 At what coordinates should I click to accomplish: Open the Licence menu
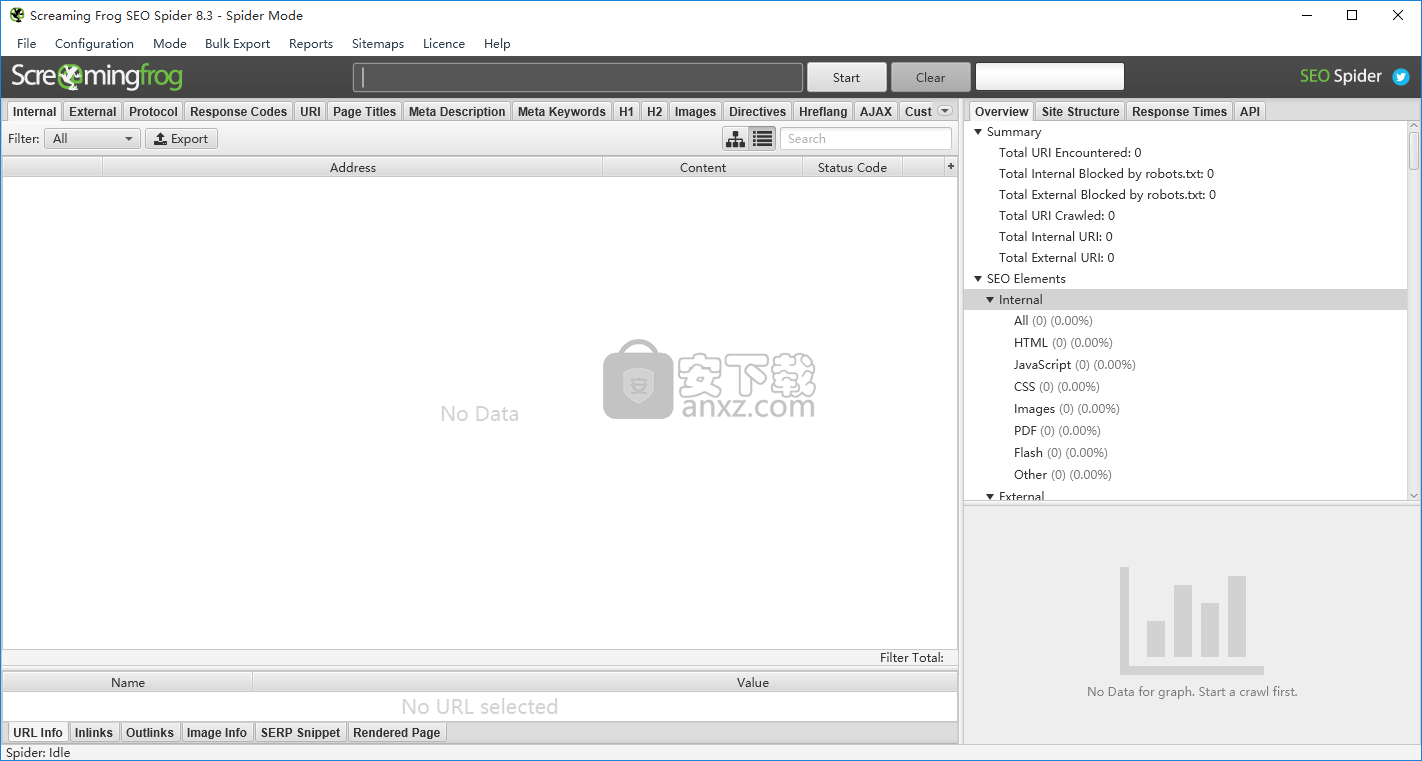(444, 44)
